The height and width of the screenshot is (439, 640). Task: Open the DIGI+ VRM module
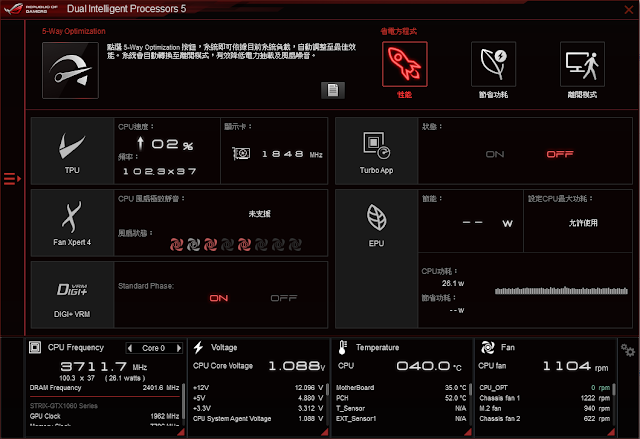[x=72, y=295]
